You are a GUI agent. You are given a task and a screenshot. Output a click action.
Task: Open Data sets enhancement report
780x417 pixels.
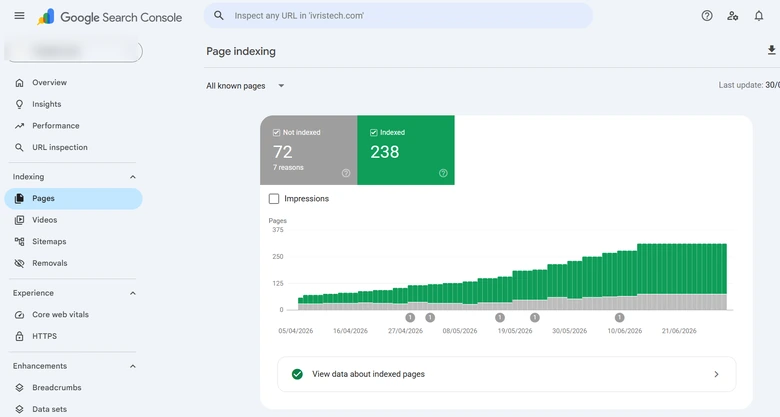coord(74,409)
